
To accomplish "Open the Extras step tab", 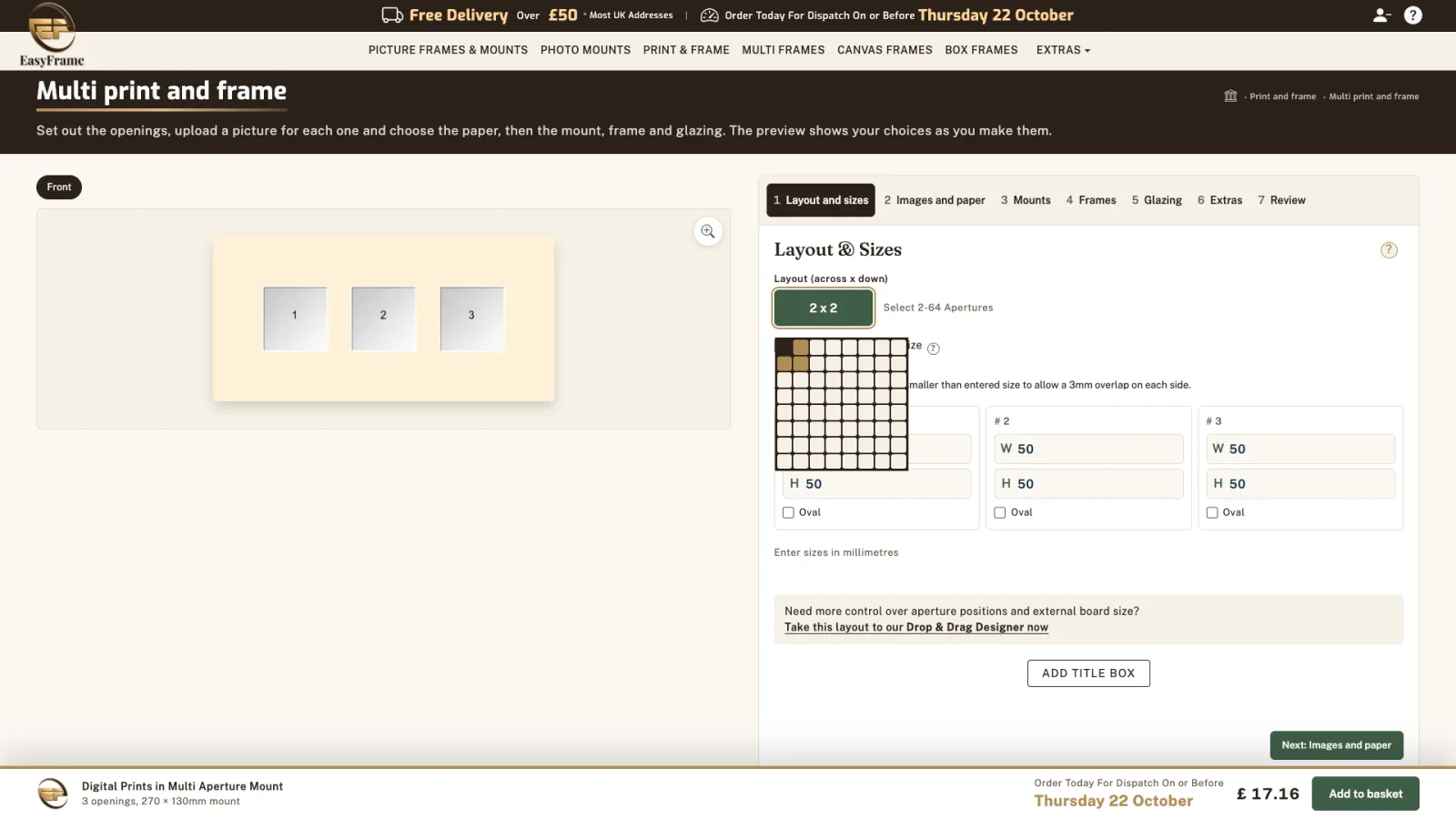I will coord(1219,200).
